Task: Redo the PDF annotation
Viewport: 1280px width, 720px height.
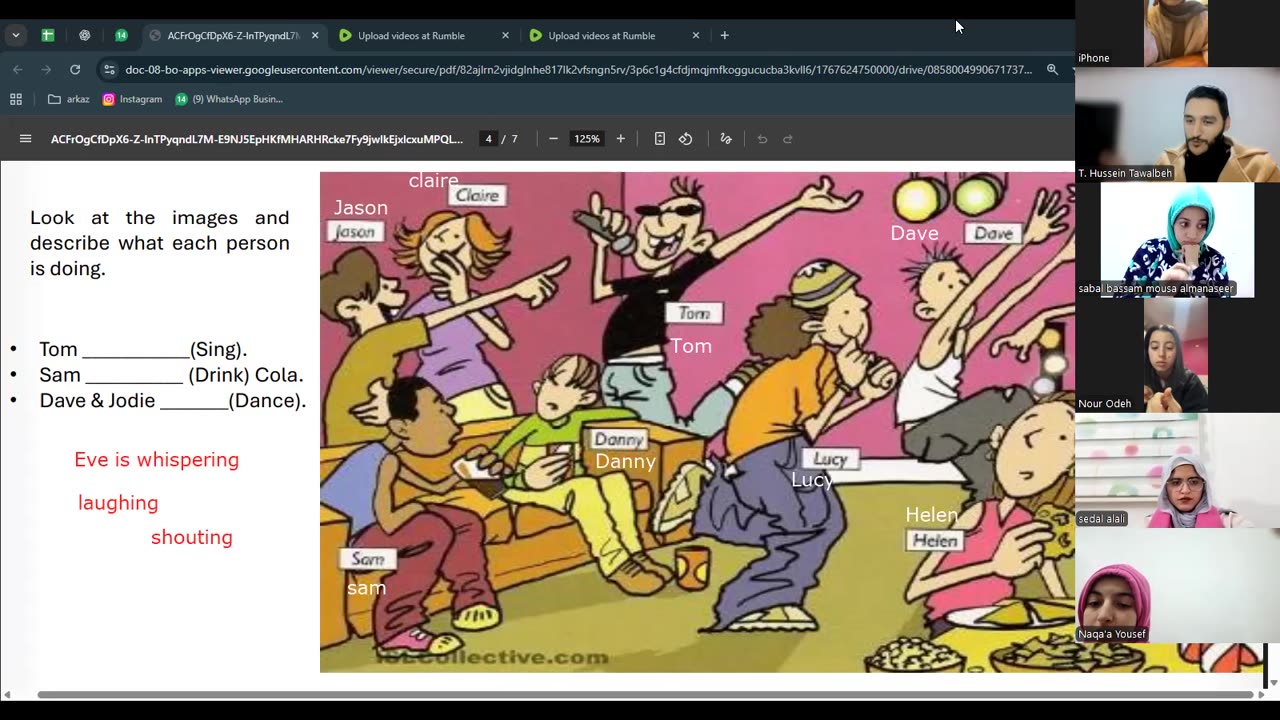Action: tap(788, 139)
